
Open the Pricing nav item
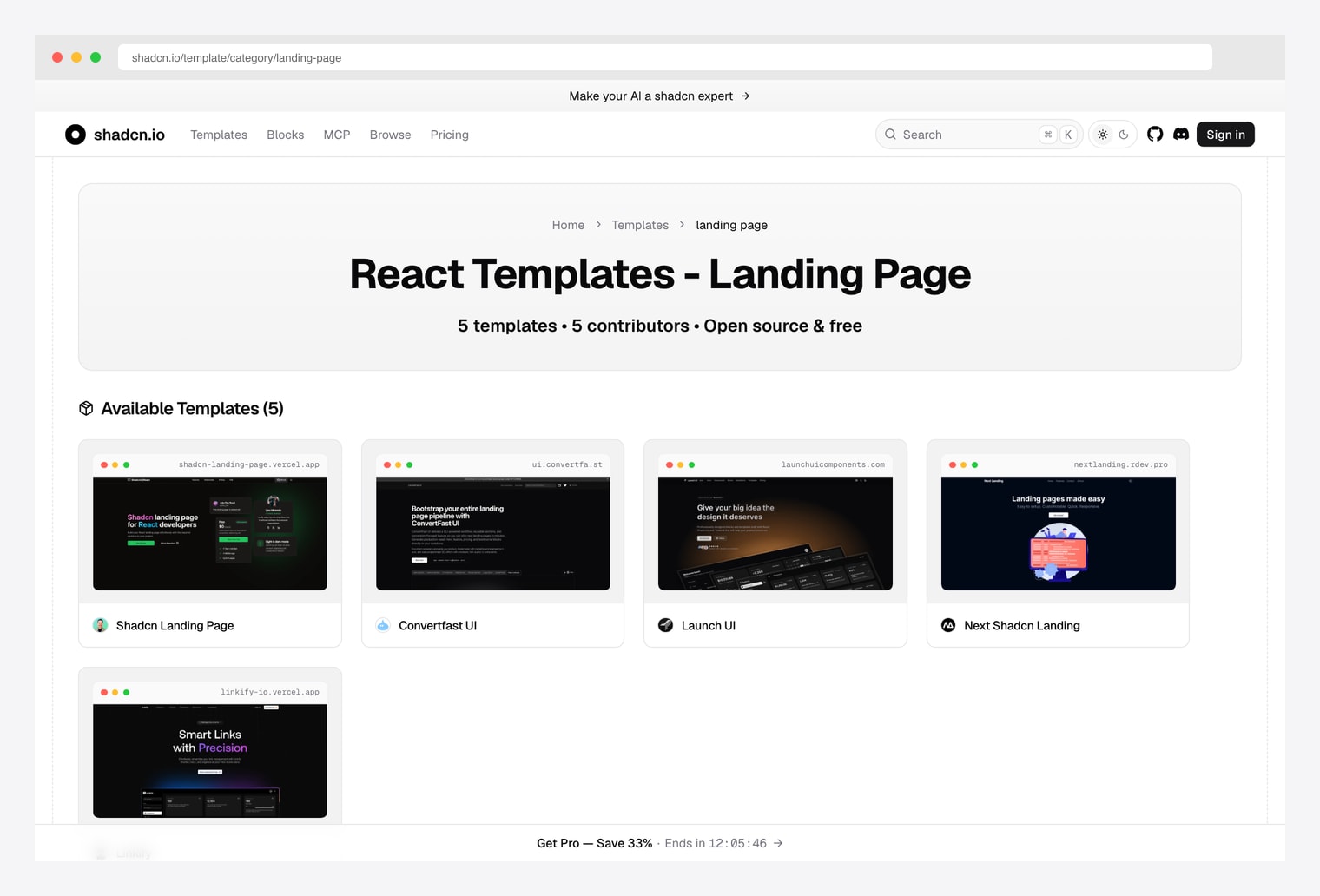pos(450,135)
